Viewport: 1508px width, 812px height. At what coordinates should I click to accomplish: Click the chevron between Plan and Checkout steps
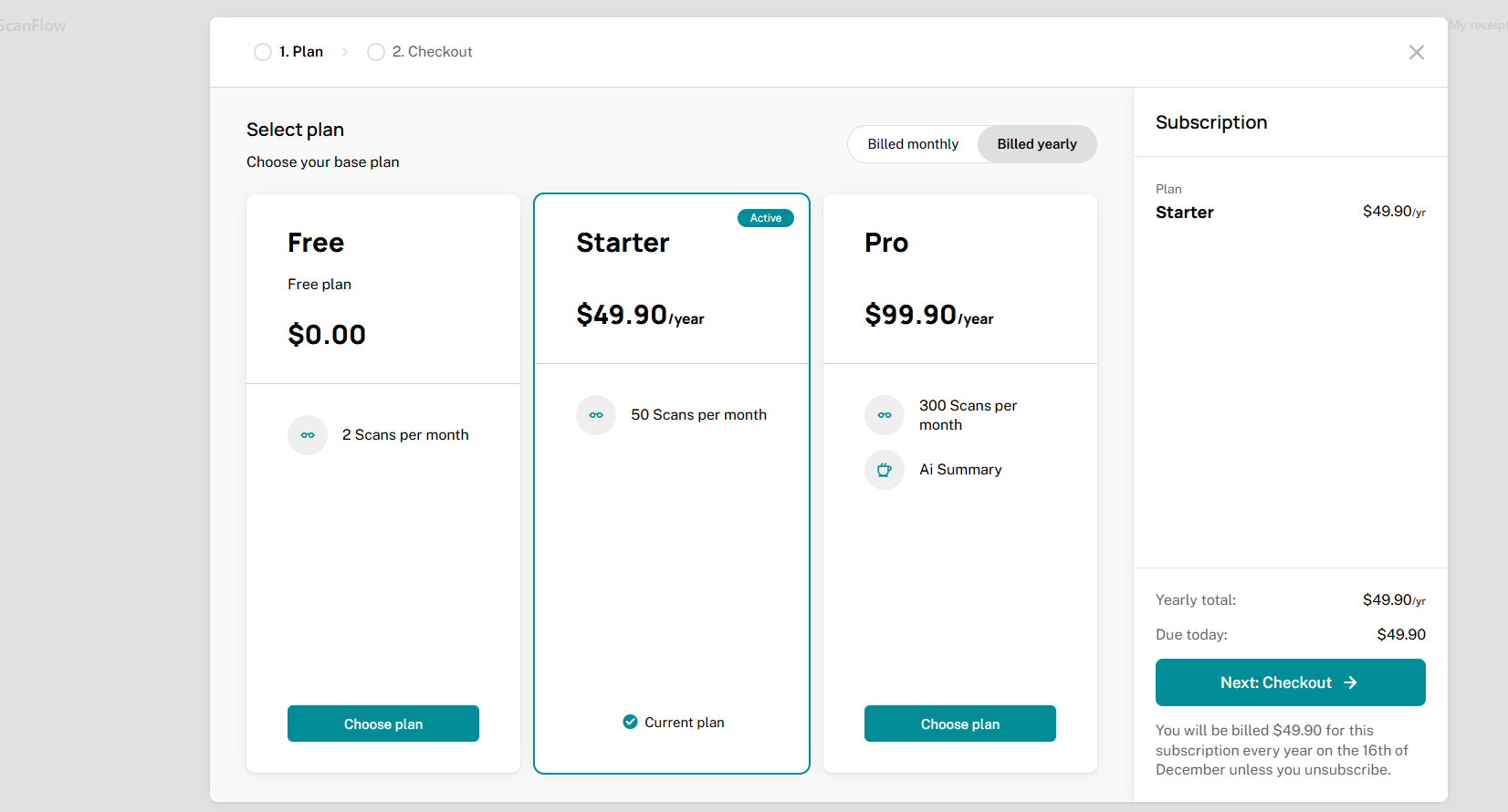click(345, 52)
